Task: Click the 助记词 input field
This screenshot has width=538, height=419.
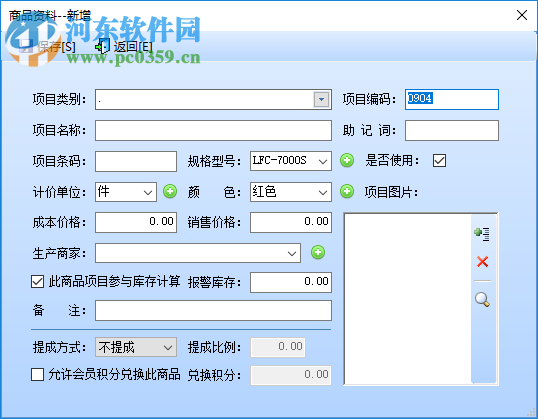Action: [452, 130]
